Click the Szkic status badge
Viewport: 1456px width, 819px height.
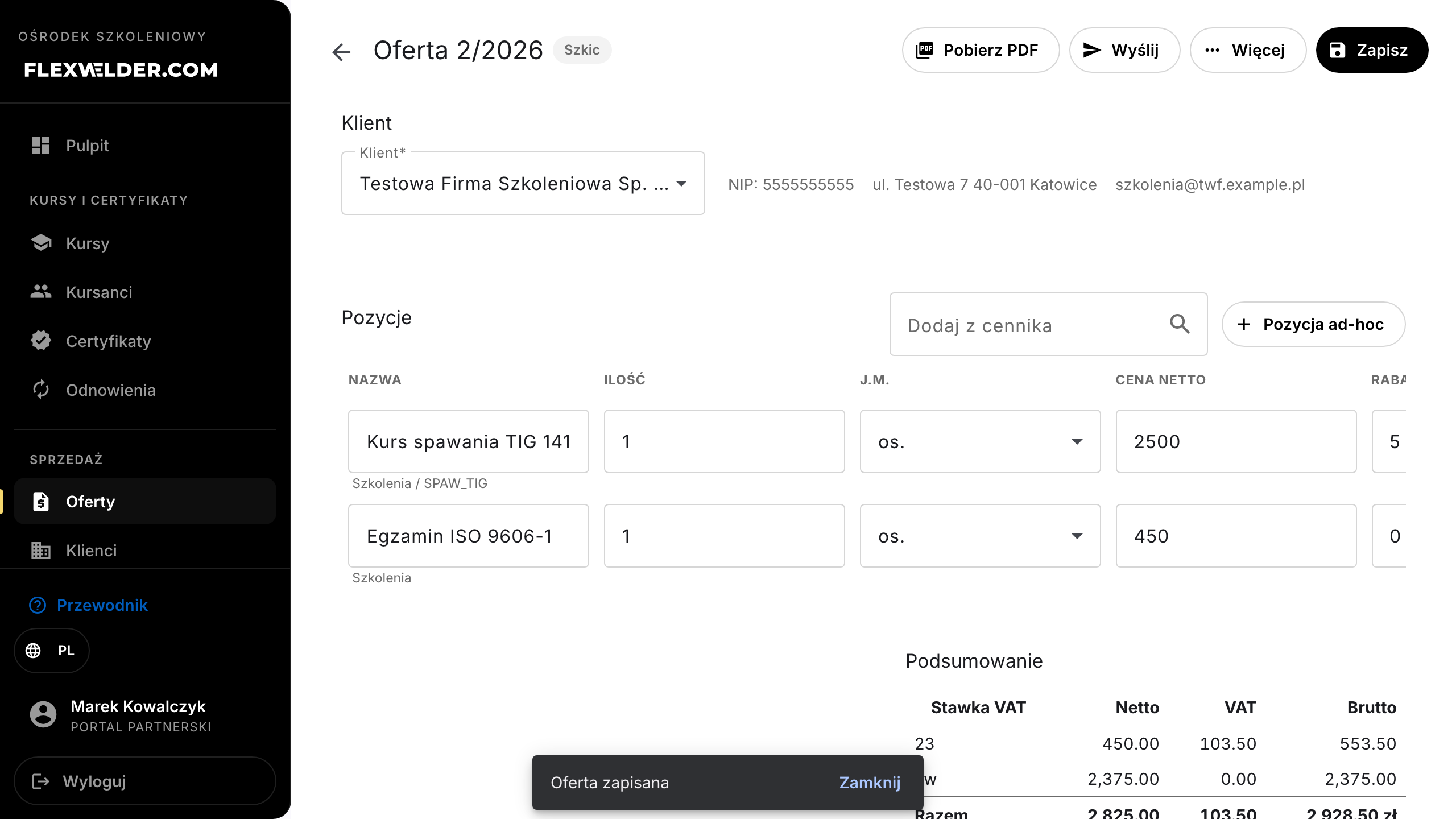582,50
